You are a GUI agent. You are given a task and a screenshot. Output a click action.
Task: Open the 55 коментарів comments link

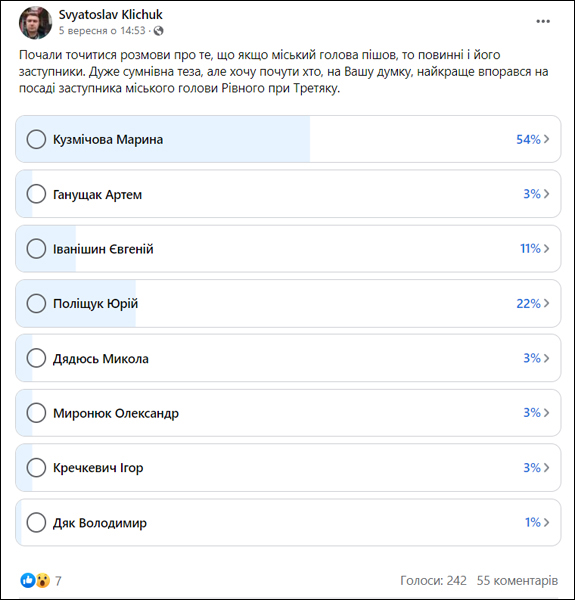tap(517, 580)
